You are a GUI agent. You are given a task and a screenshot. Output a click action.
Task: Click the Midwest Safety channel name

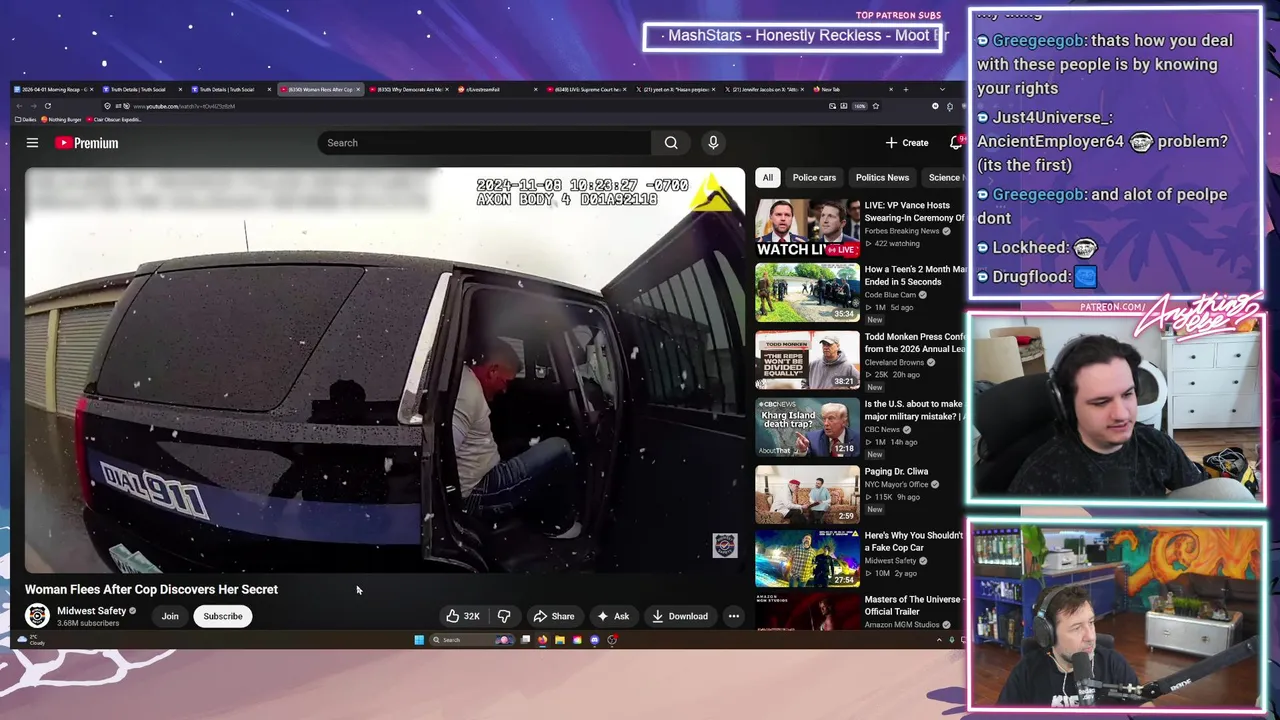pyautogui.click(x=91, y=611)
